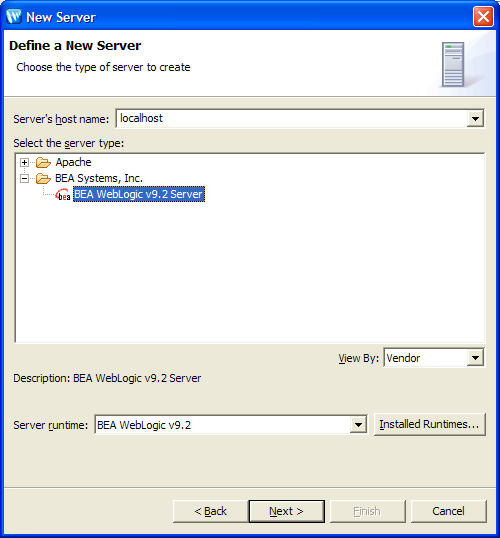The width and height of the screenshot is (500, 538).
Task: Go back with the Back button
Action: point(211,511)
